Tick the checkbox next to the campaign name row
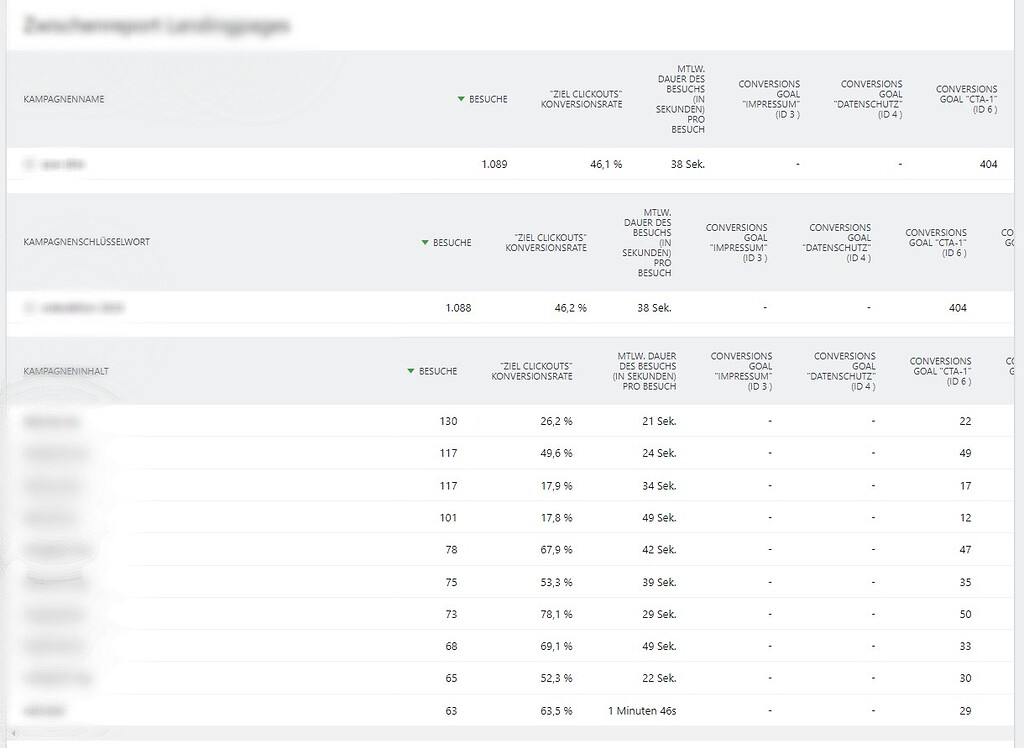This screenshot has width=1024, height=748. click(30, 163)
